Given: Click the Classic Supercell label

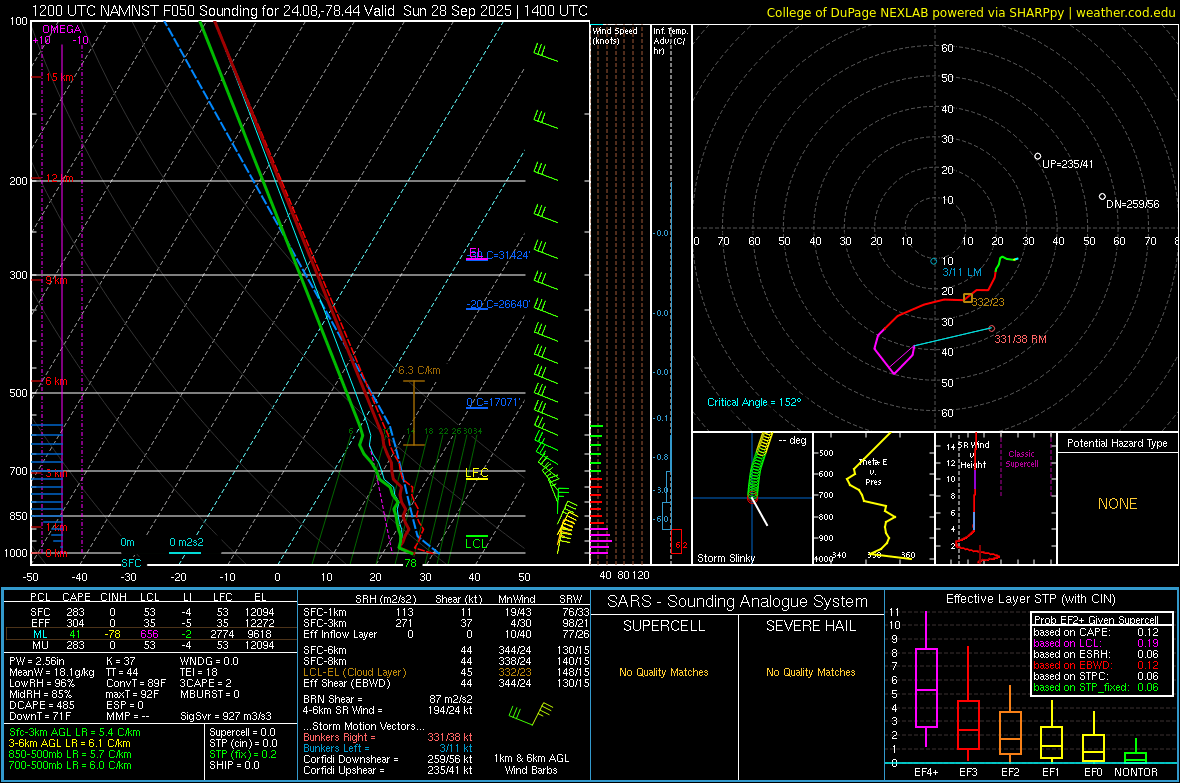Looking at the screenshot, I should coord(1021,459).
